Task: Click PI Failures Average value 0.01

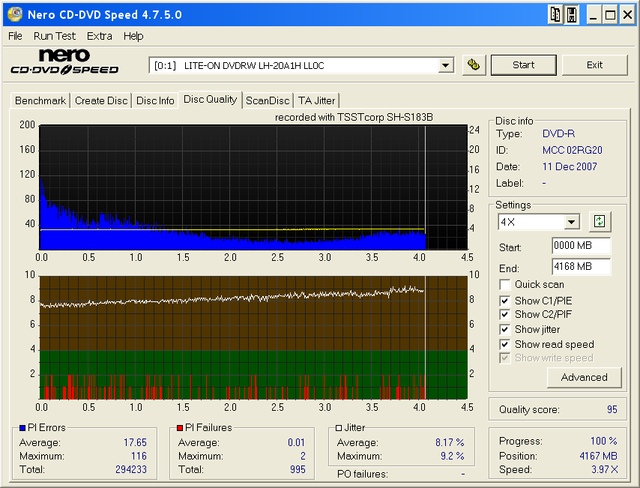Action: pyautogui.click(x=296, y=442)
